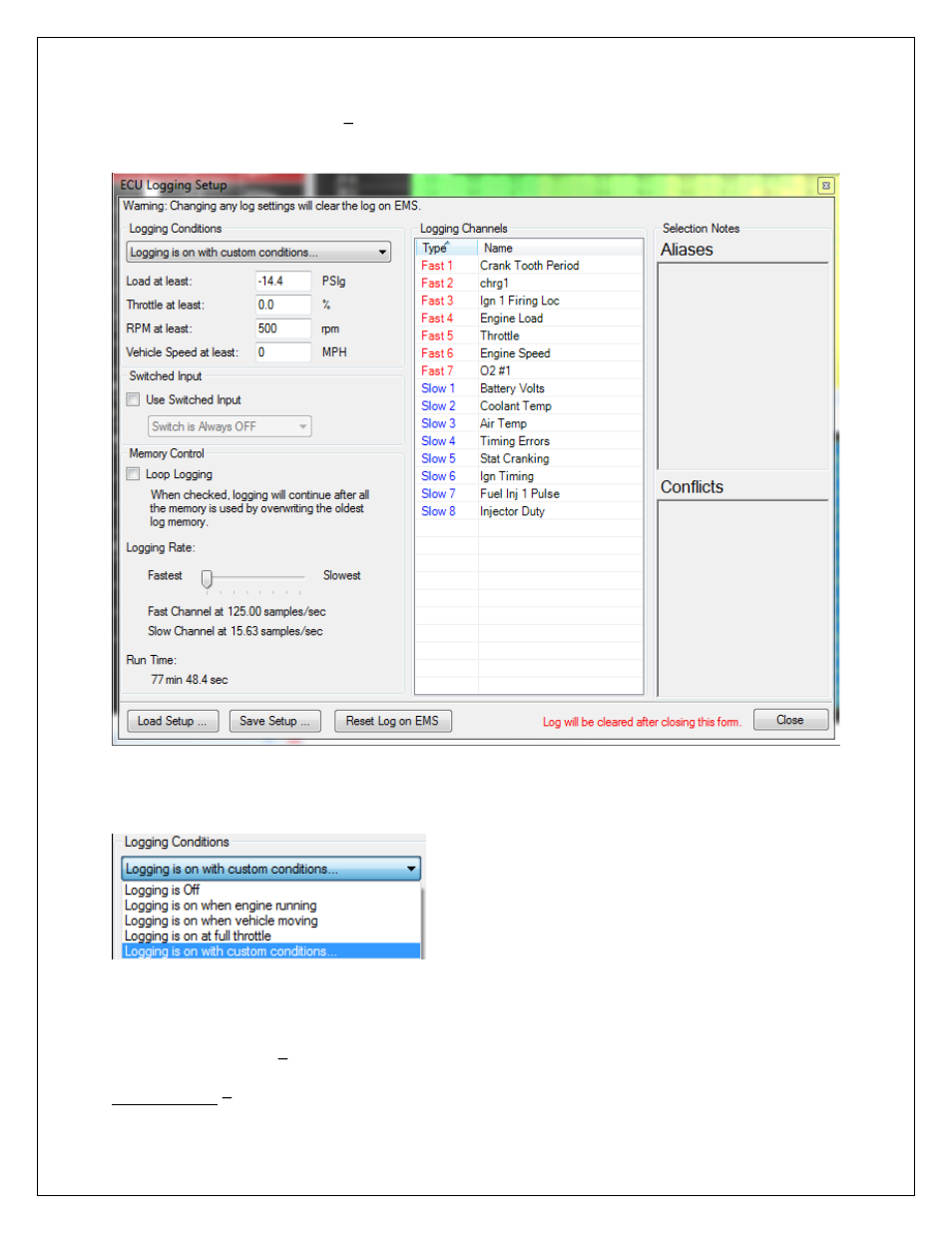
Task: Close the ECU Logging Setup title bar icon
Action: (825, 186)
